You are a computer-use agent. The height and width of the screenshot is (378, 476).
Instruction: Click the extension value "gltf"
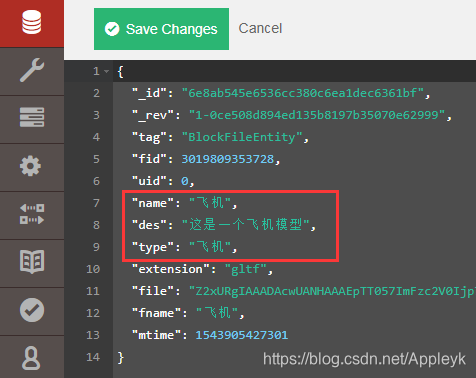click(246, 269)
